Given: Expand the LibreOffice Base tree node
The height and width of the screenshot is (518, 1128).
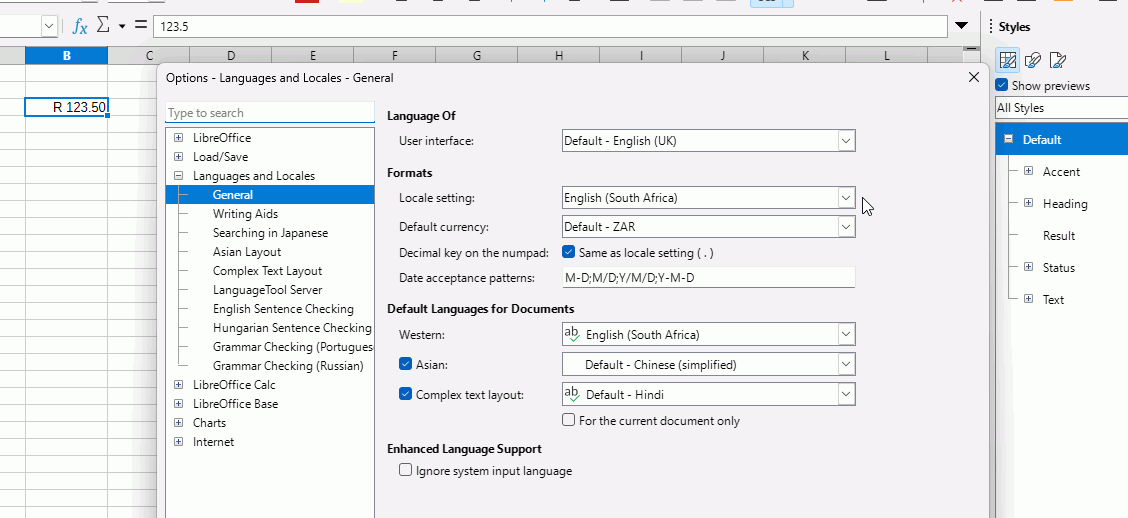Looking at the screenshot, I should (x=178, y=404).
